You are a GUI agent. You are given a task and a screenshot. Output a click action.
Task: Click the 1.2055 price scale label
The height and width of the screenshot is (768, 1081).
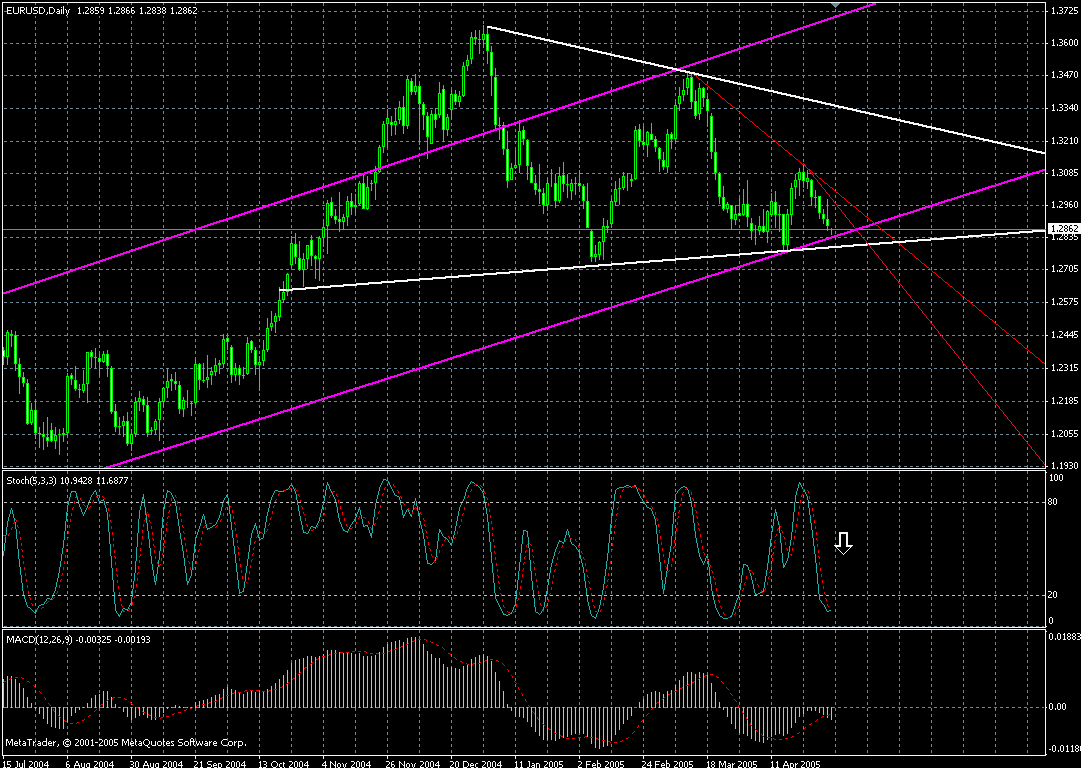(1062, 434)
